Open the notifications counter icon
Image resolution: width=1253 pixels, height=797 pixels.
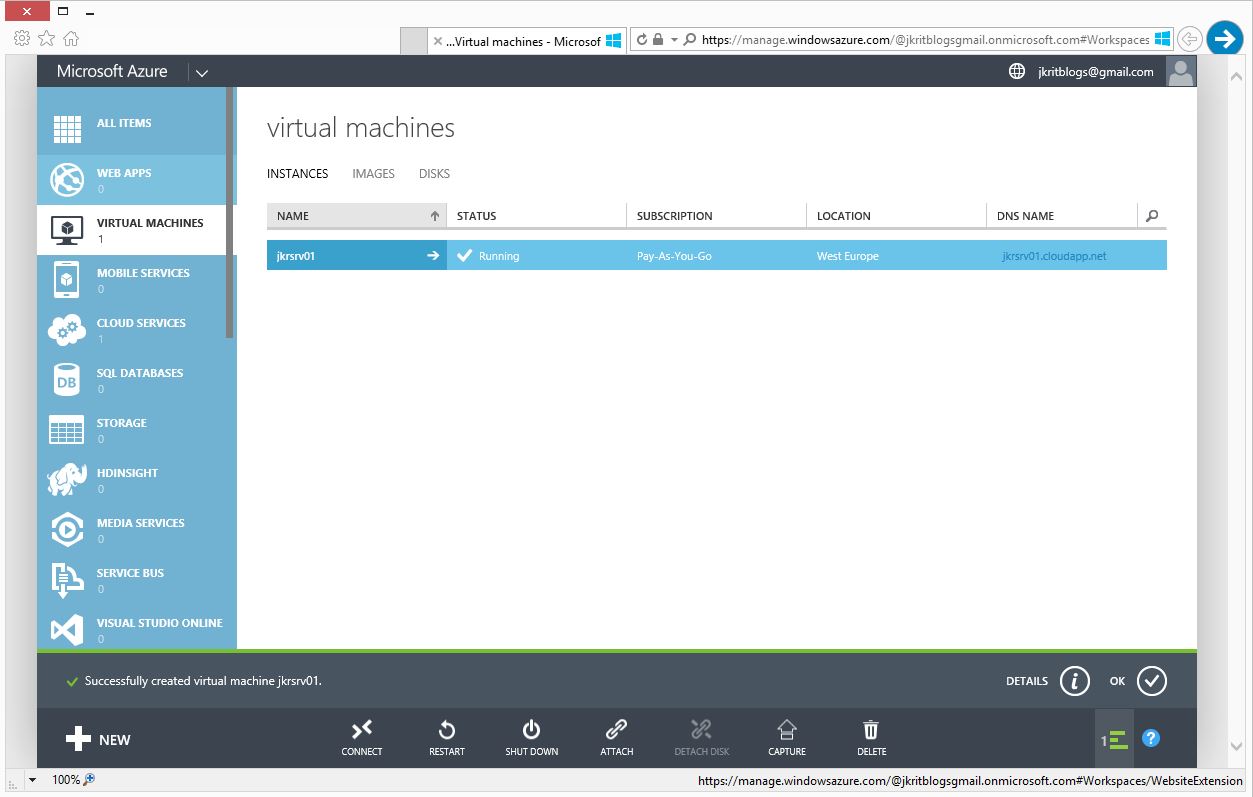(x=1115, y=740)
